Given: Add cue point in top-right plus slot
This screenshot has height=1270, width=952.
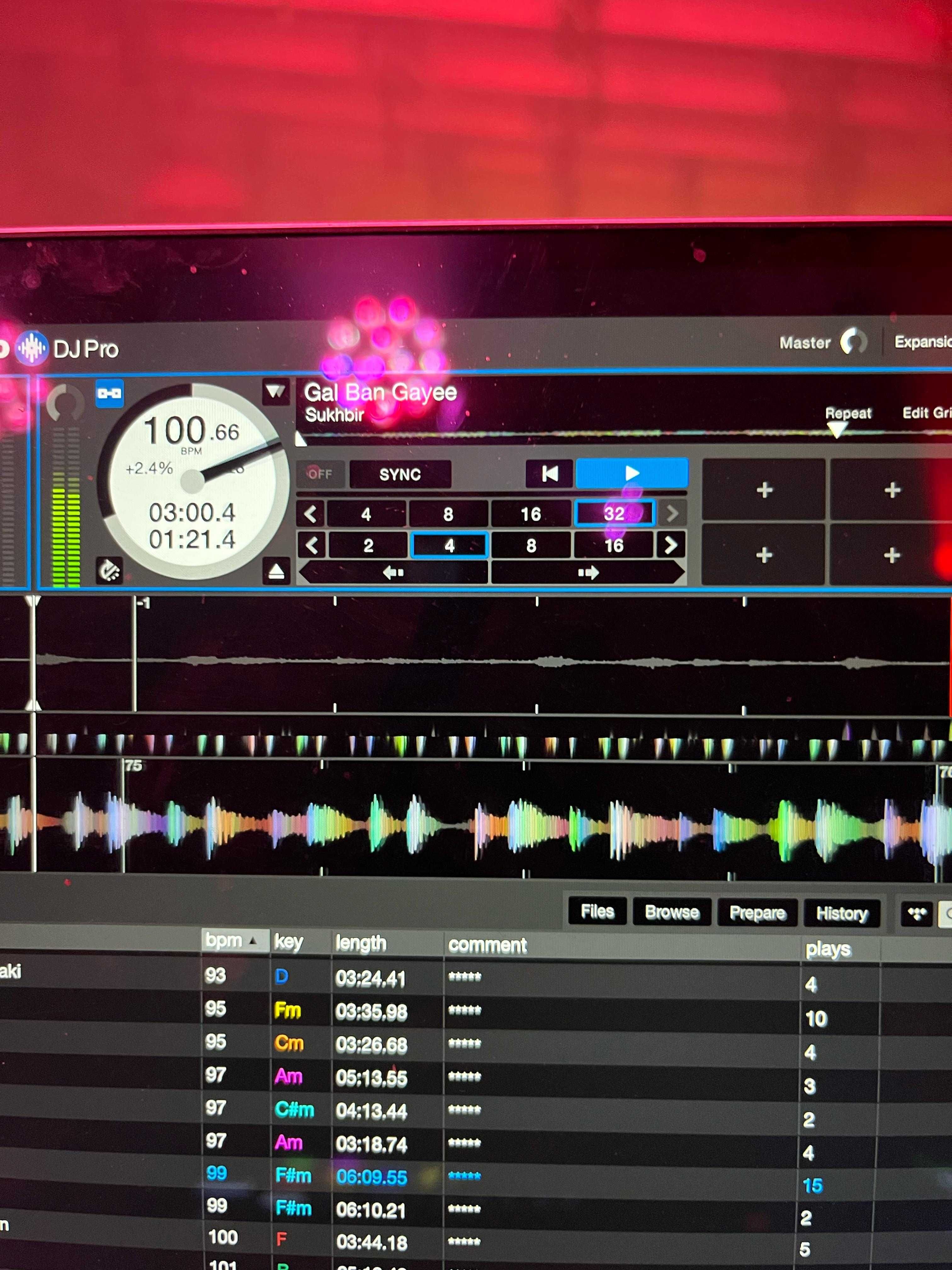Looking at the screenshot, I should point(891,489).
